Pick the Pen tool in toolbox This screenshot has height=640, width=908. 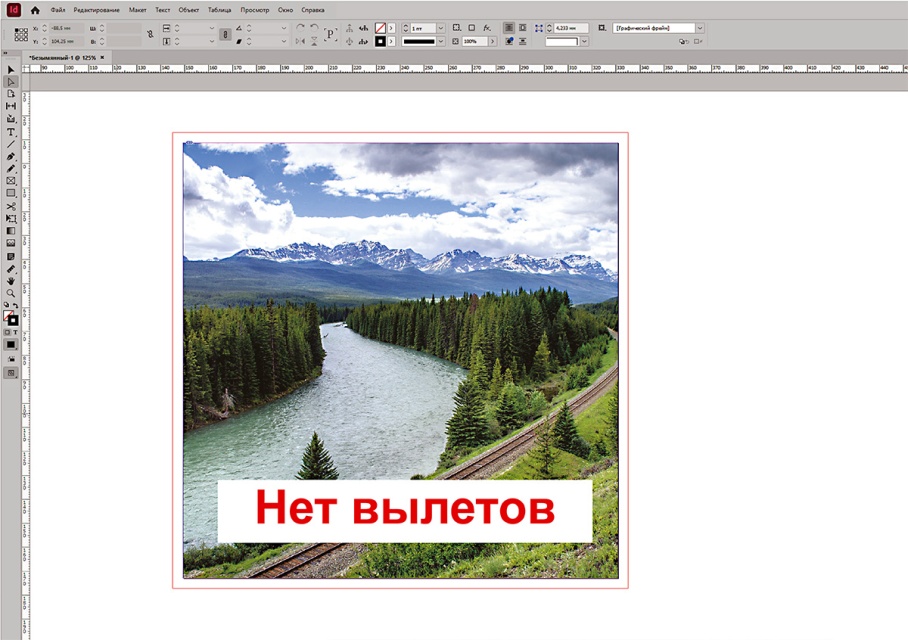coord(11,156)
